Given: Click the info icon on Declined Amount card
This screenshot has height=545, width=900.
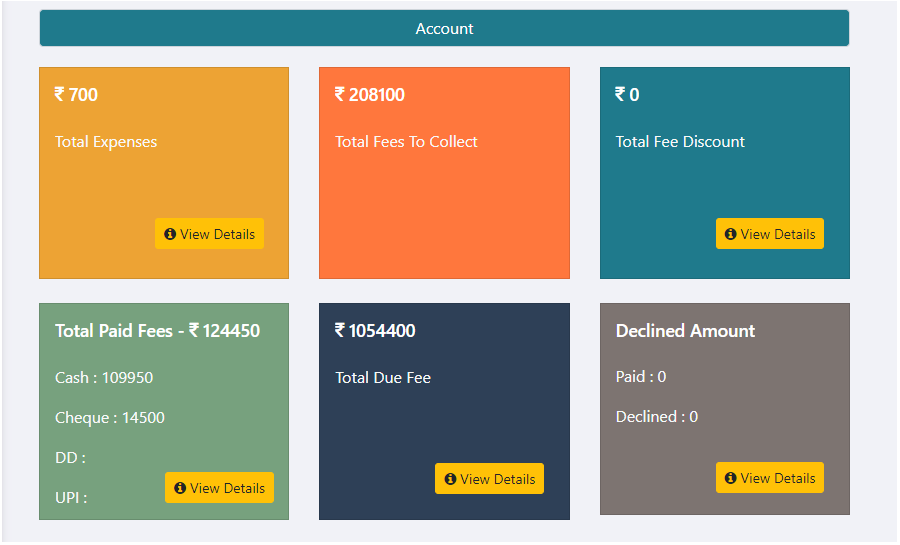Looking at the screenshot, I should pos(730,478).
